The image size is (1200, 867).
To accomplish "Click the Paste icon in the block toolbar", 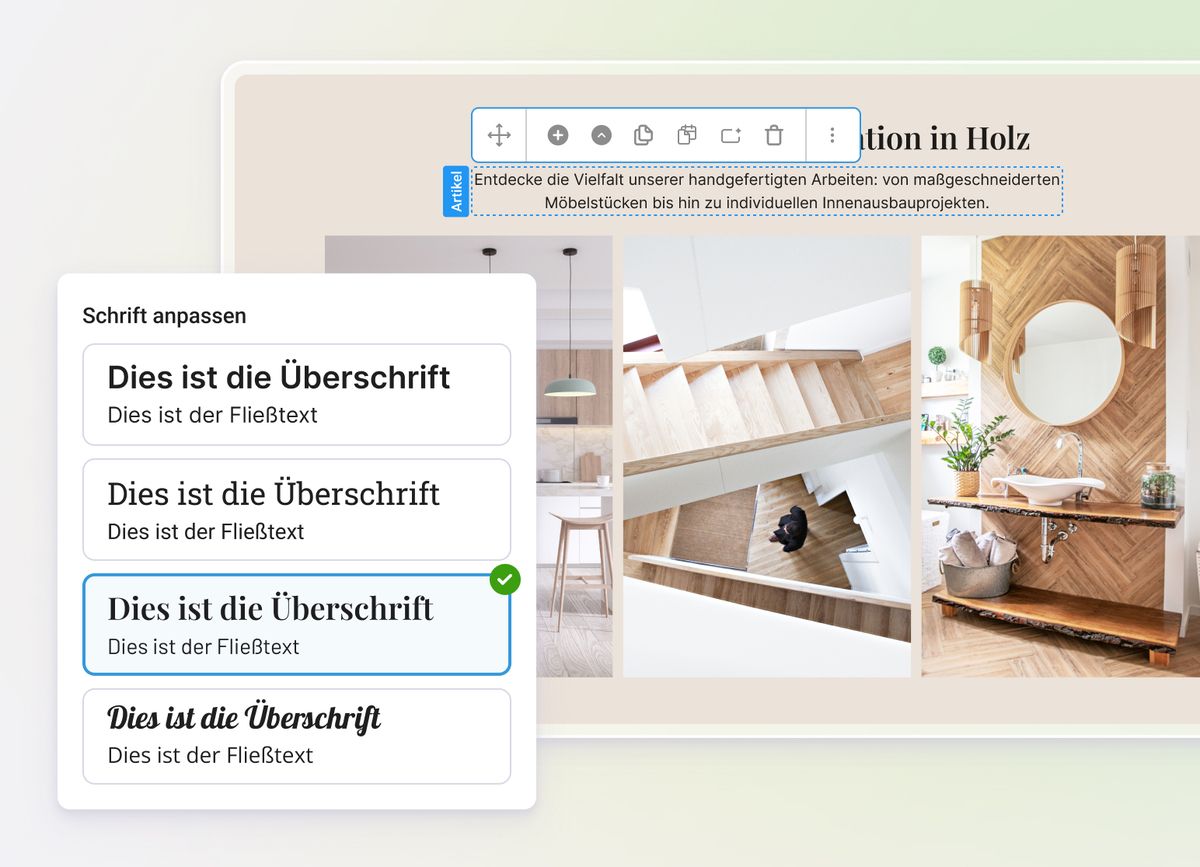I will pyautogui.click(x=687, y=135).
